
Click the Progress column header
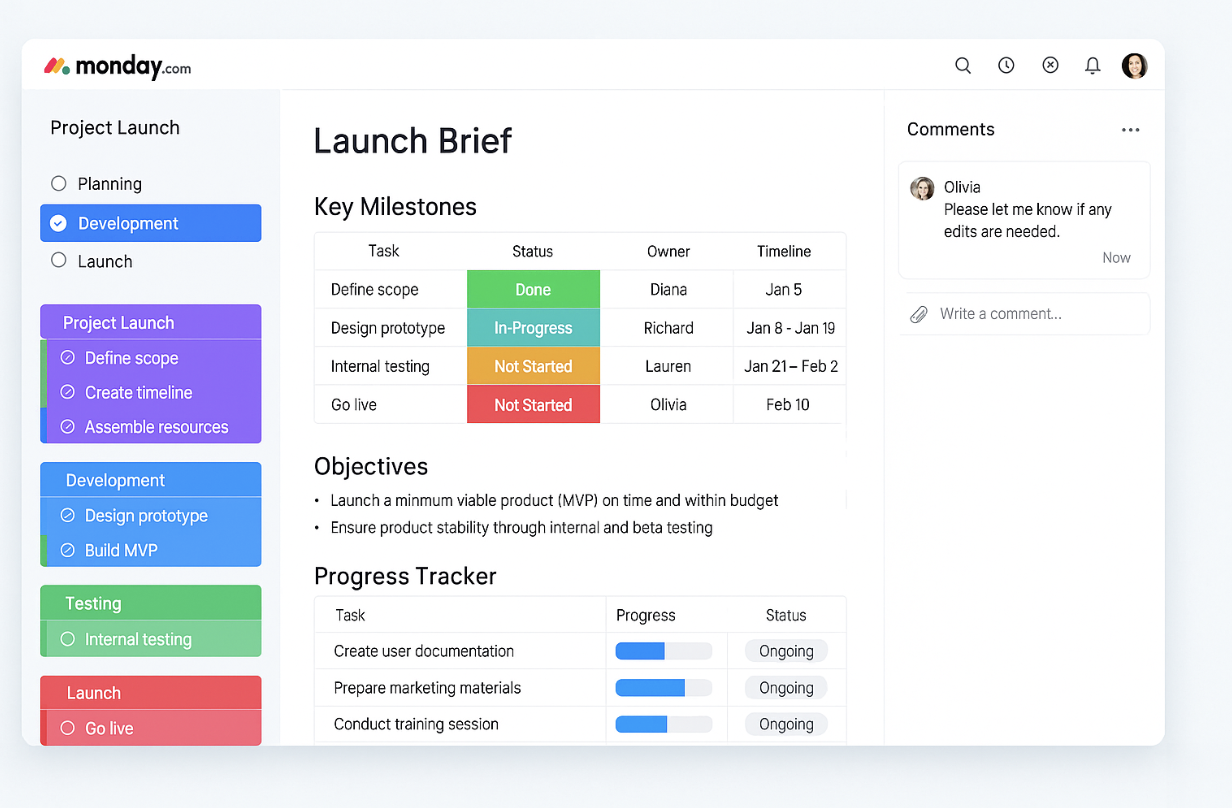point(646,615)
